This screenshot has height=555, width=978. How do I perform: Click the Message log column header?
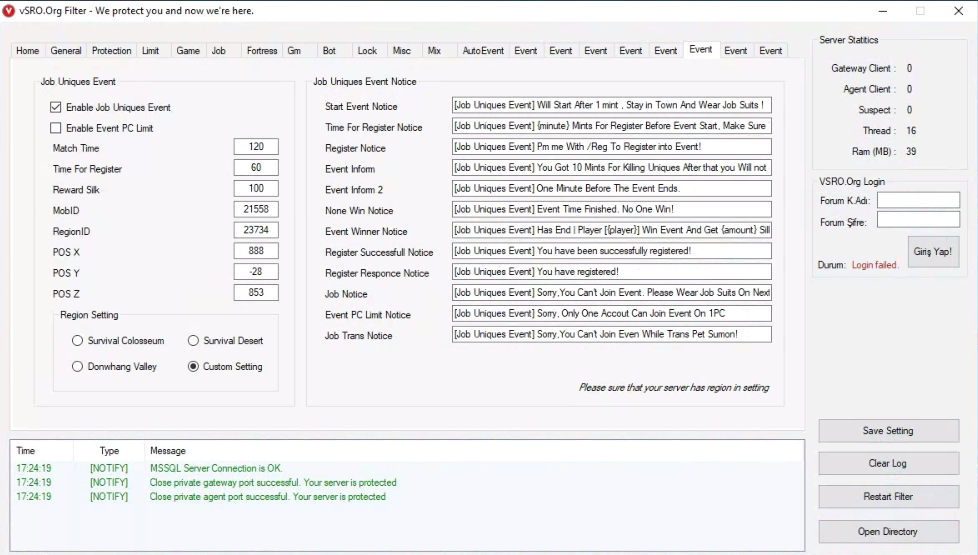coord(474,450)
